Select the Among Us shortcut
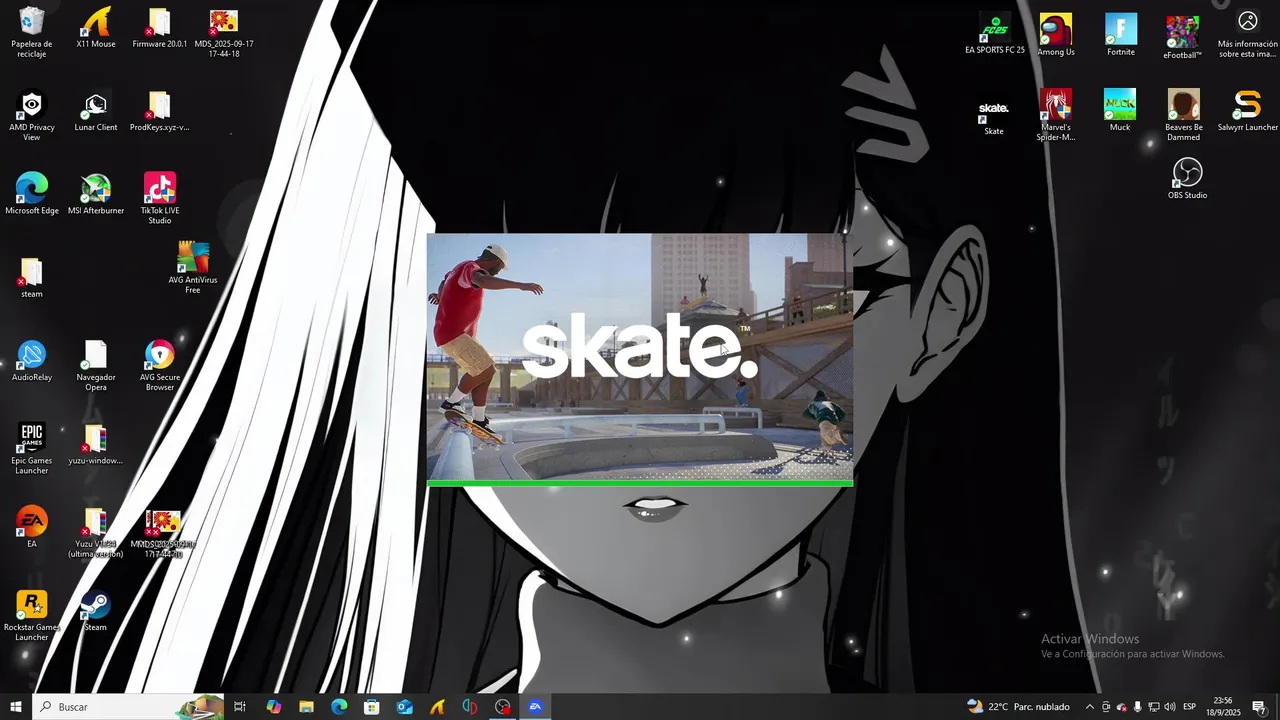The height and width of the screenshot is (720, 1280). point(1056,34)
